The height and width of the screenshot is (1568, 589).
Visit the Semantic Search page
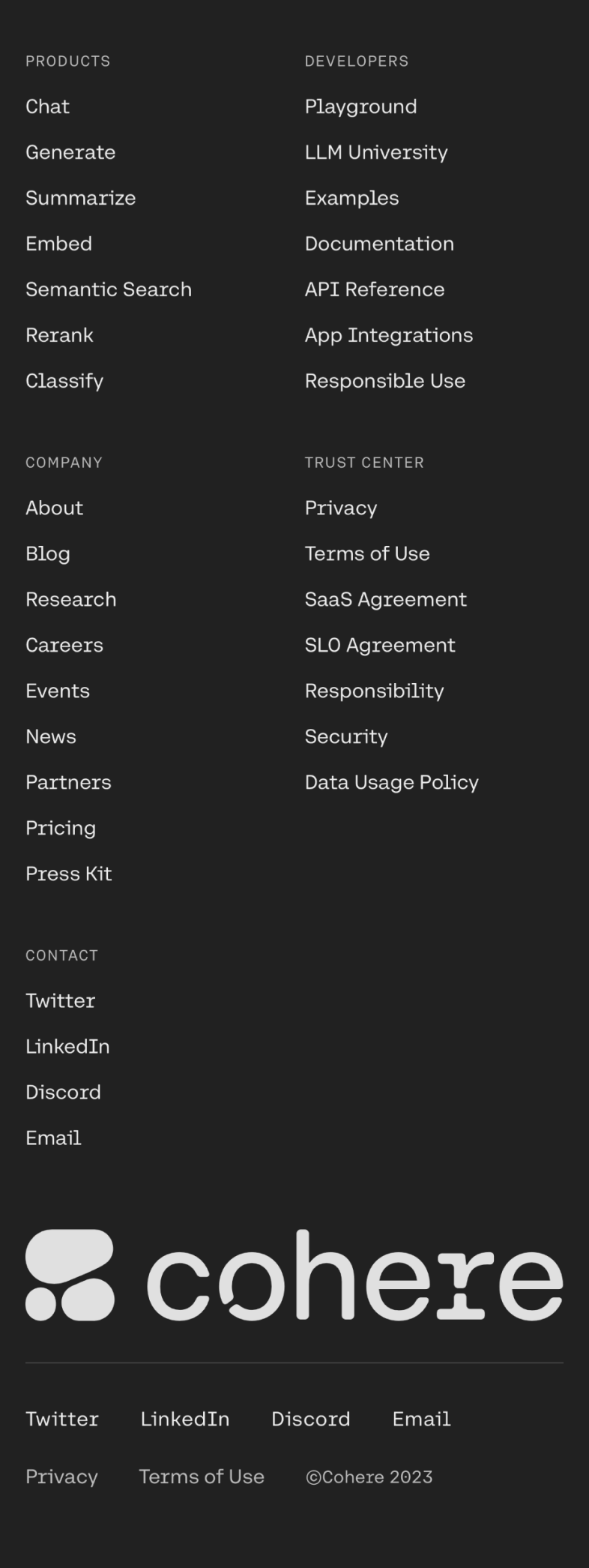coord(109,289)
